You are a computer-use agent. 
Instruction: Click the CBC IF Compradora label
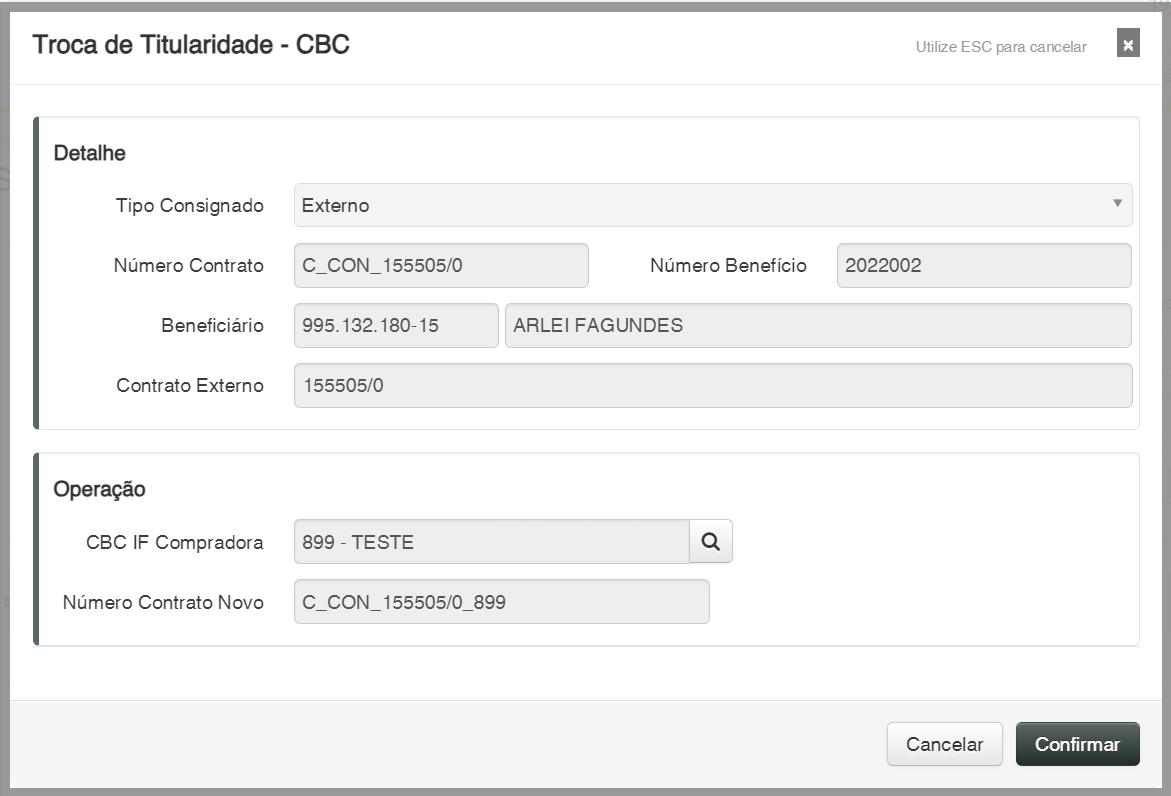point(175,543)
